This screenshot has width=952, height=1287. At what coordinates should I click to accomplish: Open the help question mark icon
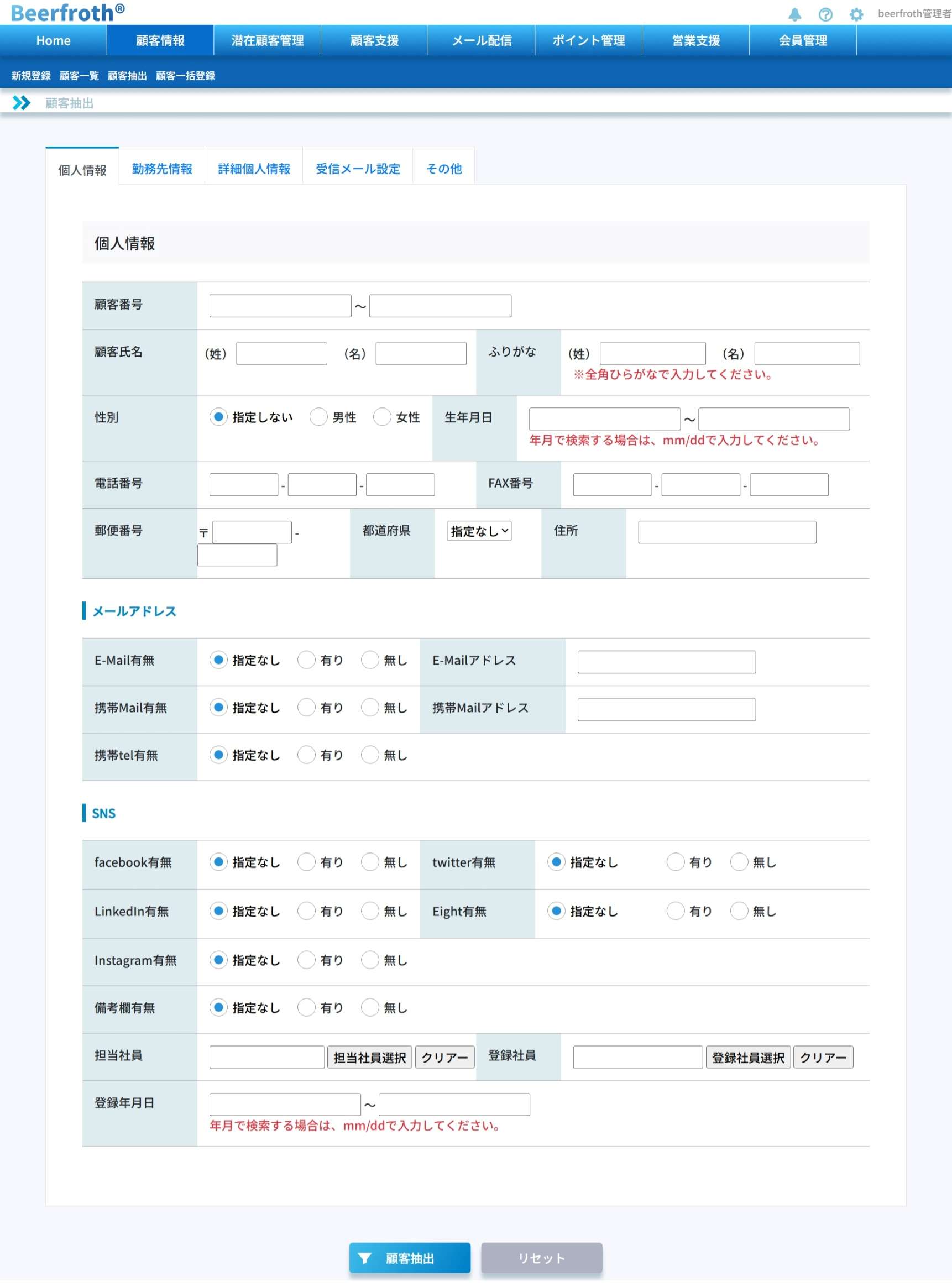tap(825, 14)
